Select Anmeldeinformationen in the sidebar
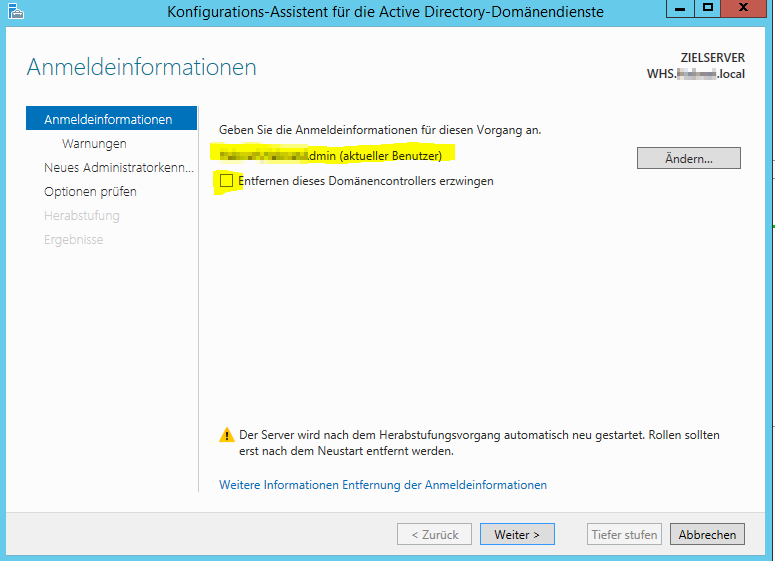This screenshot has width=775, height=561. 108,120
